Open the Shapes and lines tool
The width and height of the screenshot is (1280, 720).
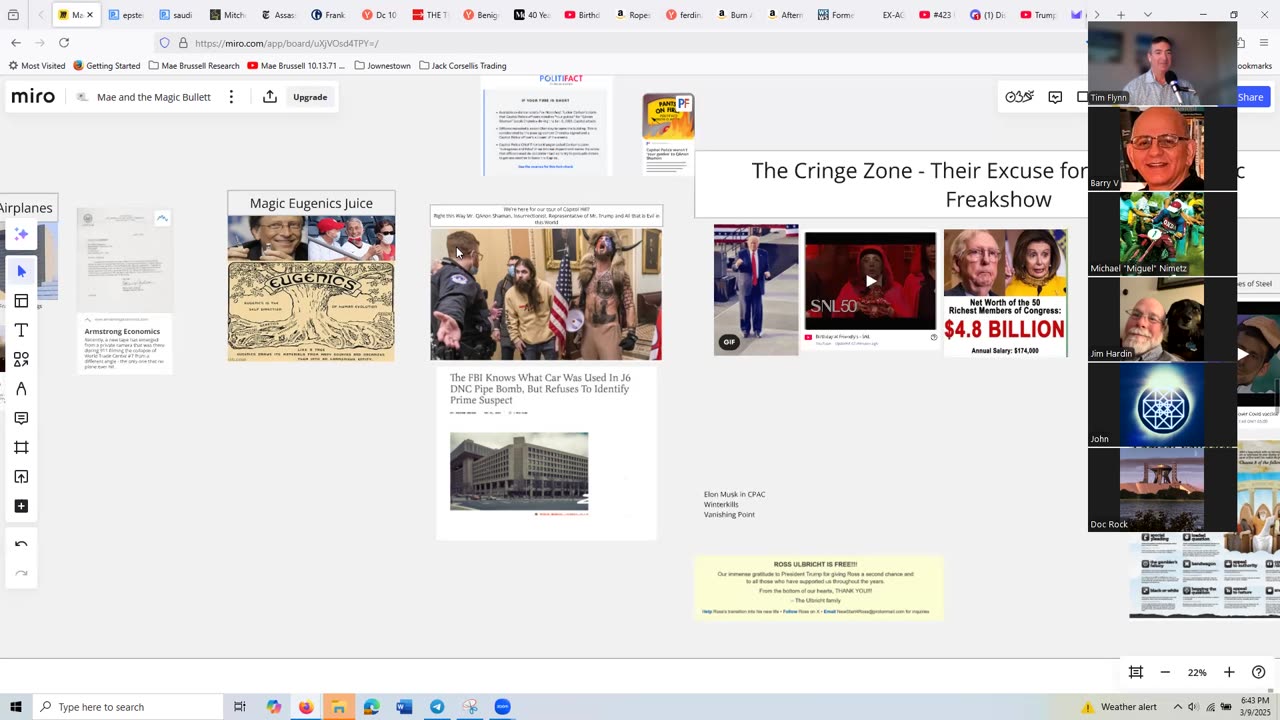click(x=21, y=359)
